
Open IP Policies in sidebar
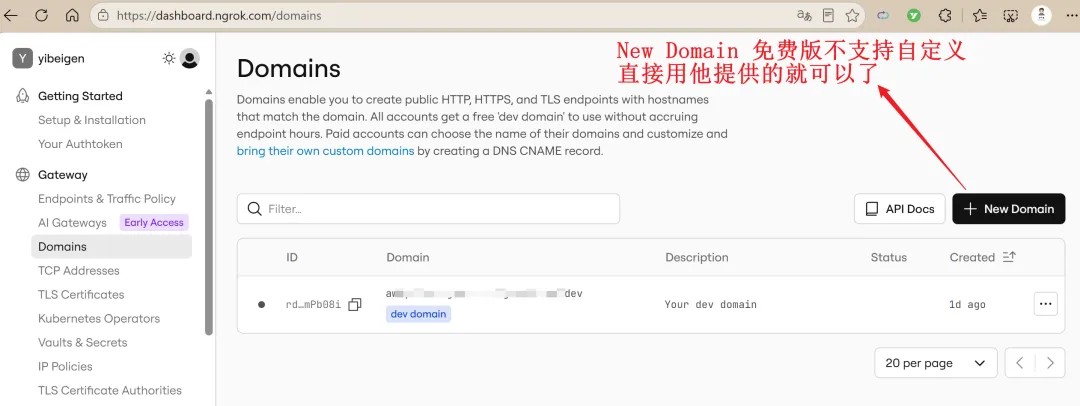click(x=65, y=367)
